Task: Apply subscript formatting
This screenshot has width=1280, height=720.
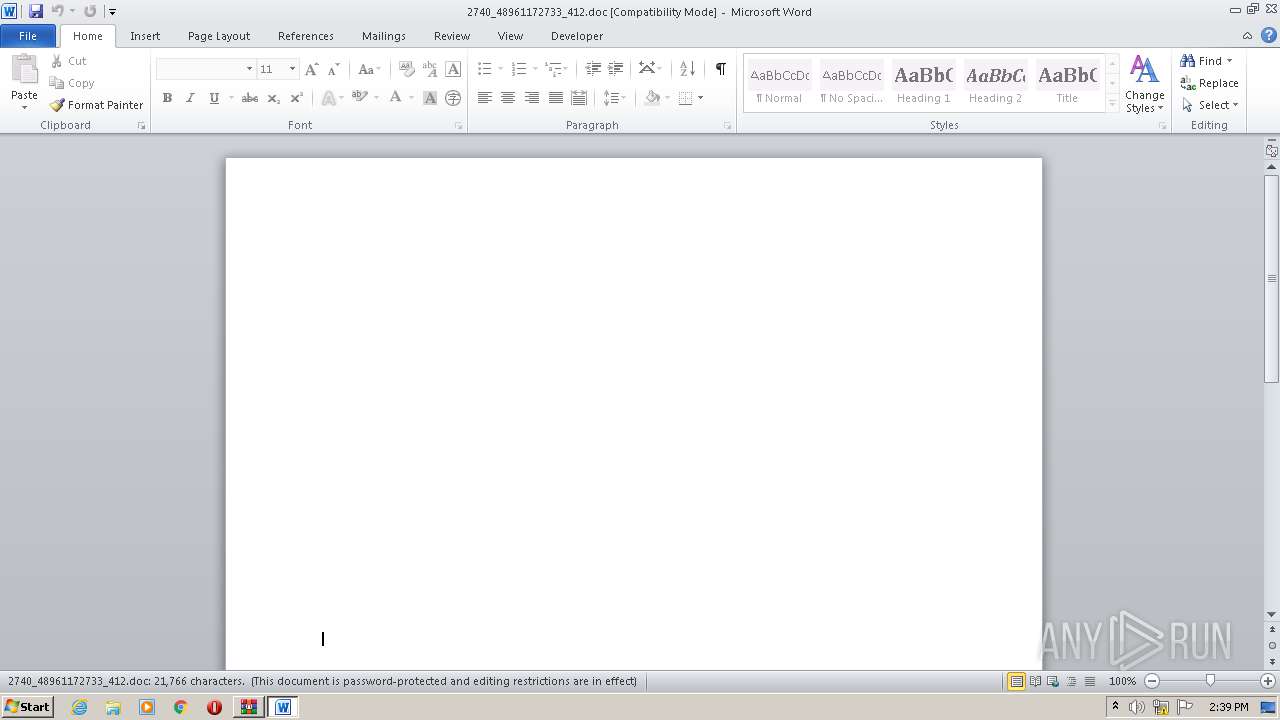Action: [x=273, y=98]
